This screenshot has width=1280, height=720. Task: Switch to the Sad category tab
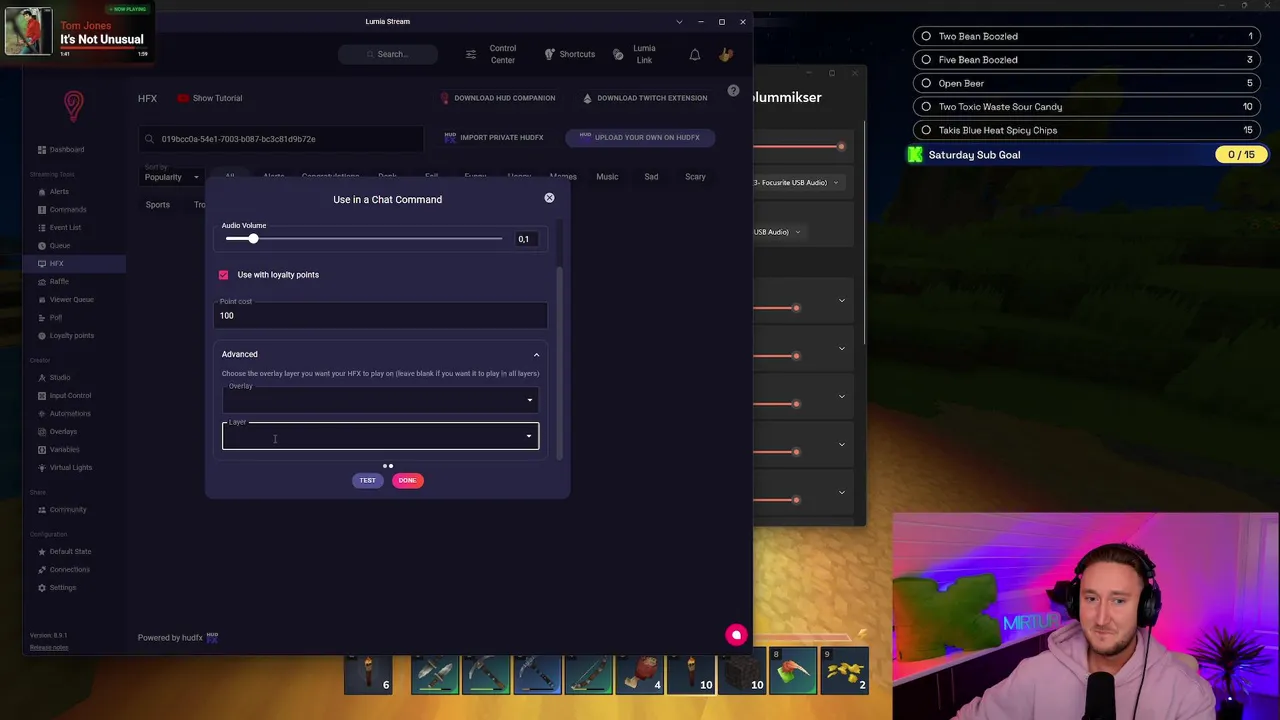point(651,177)
